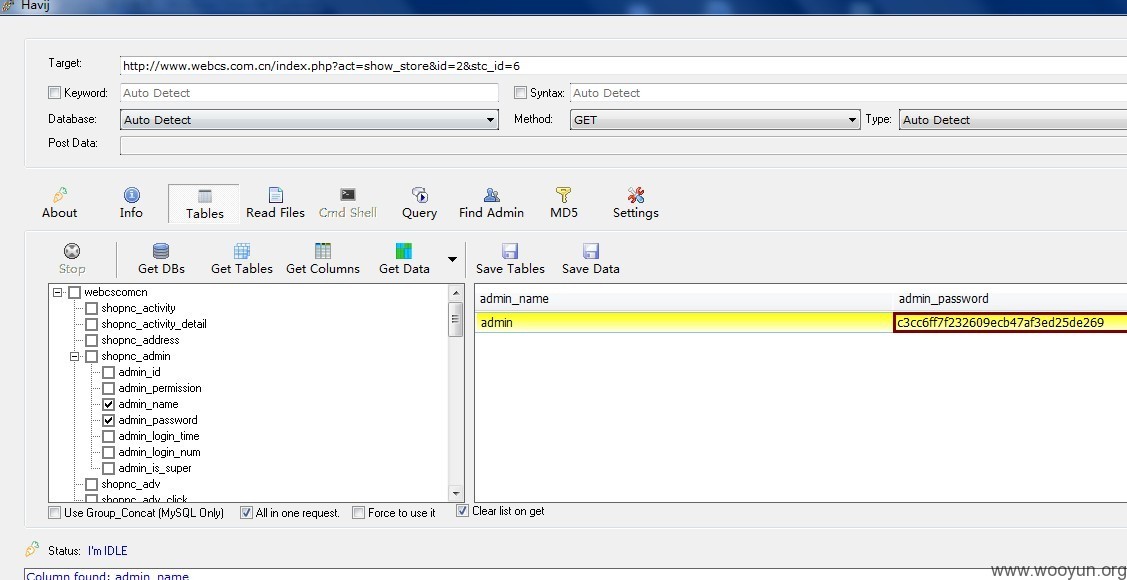
Task: Check the shopnc_activity_detail checkbox
Action: pyautogui.click(x=91, y=324)
